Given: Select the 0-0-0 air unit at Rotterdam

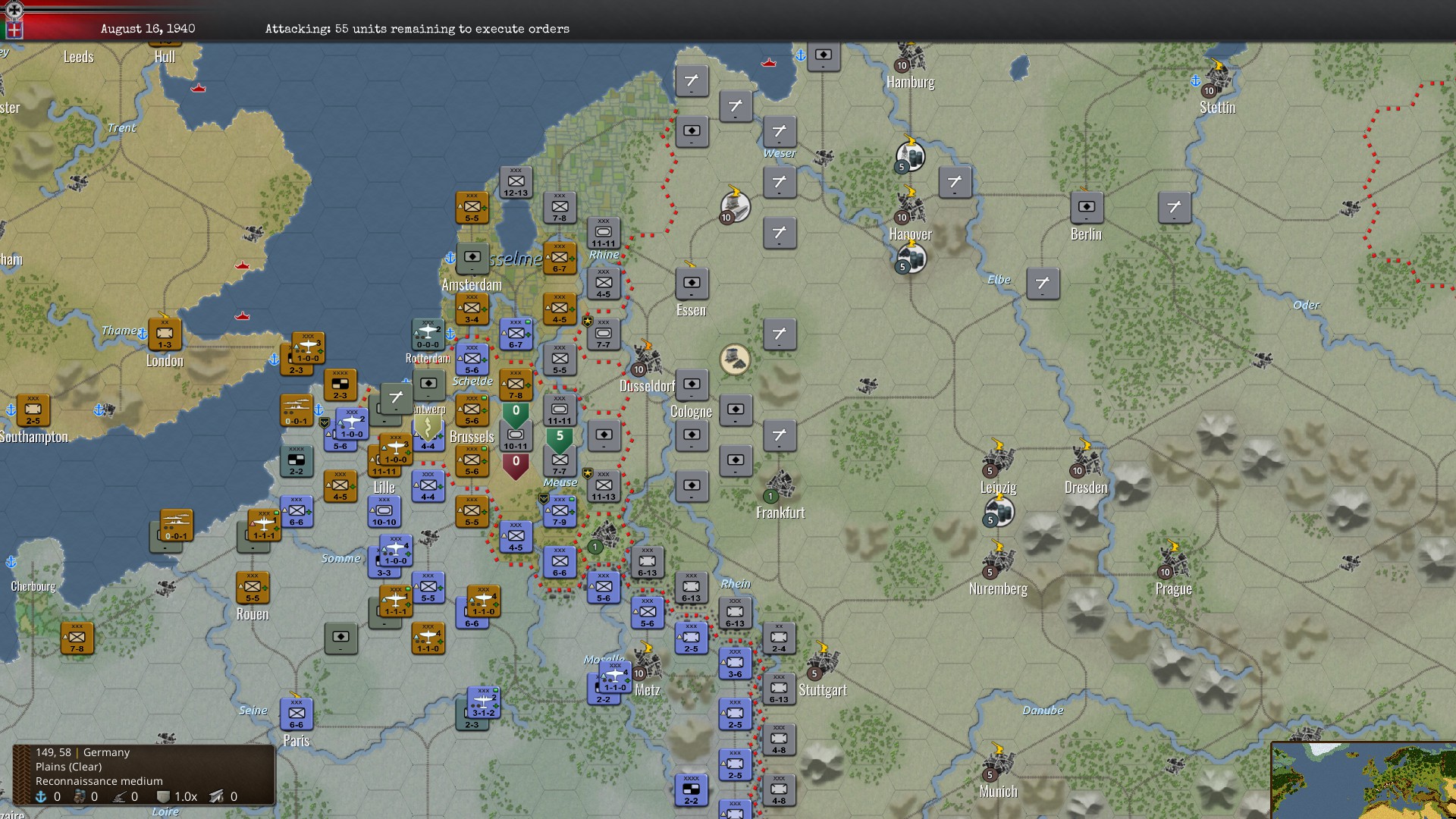Looking at the screenshot, I should [x=428, y=334].
